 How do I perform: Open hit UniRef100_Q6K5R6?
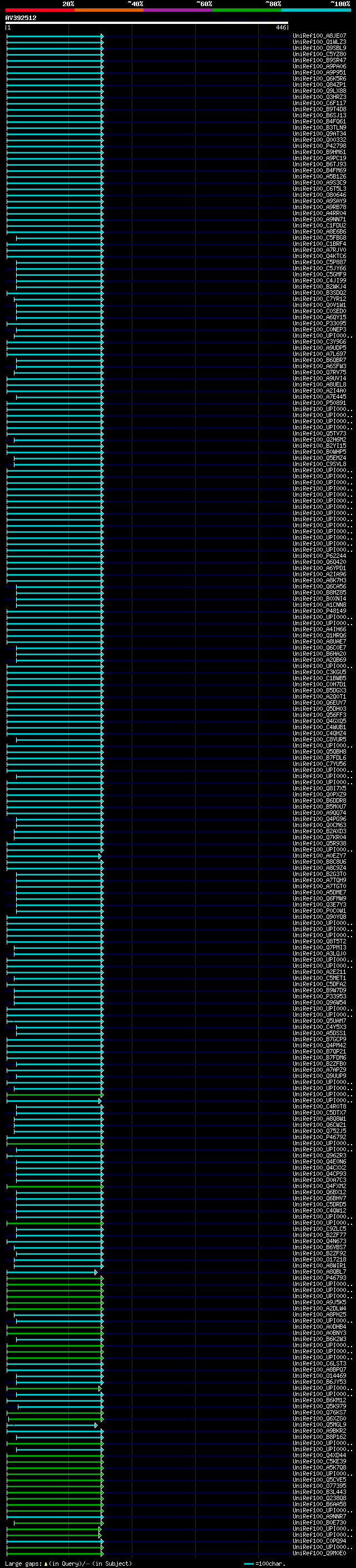pyautogui.click(x=319, y=78)
